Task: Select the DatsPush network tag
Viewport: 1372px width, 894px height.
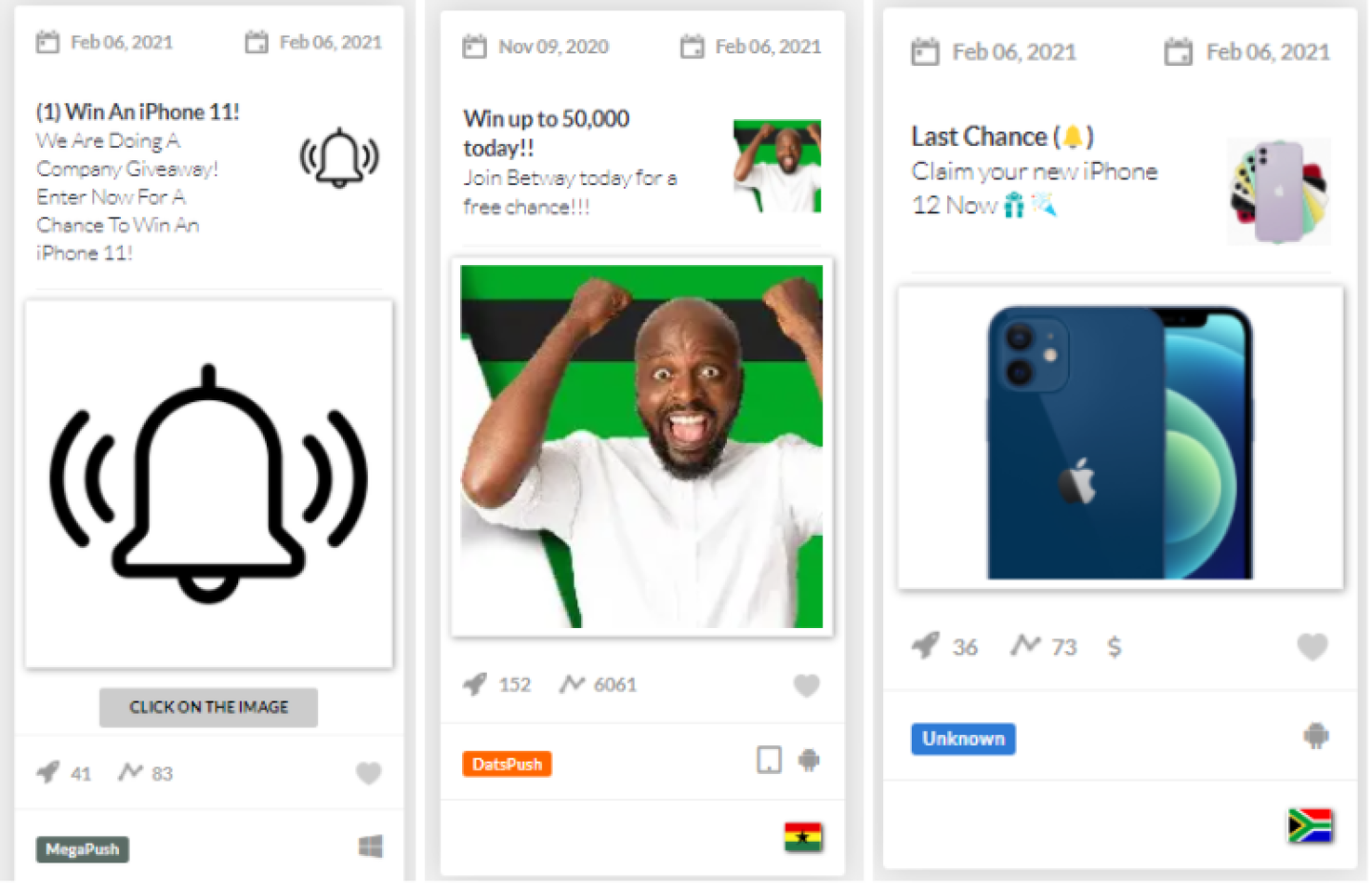Action: click(x=507, y=764)
